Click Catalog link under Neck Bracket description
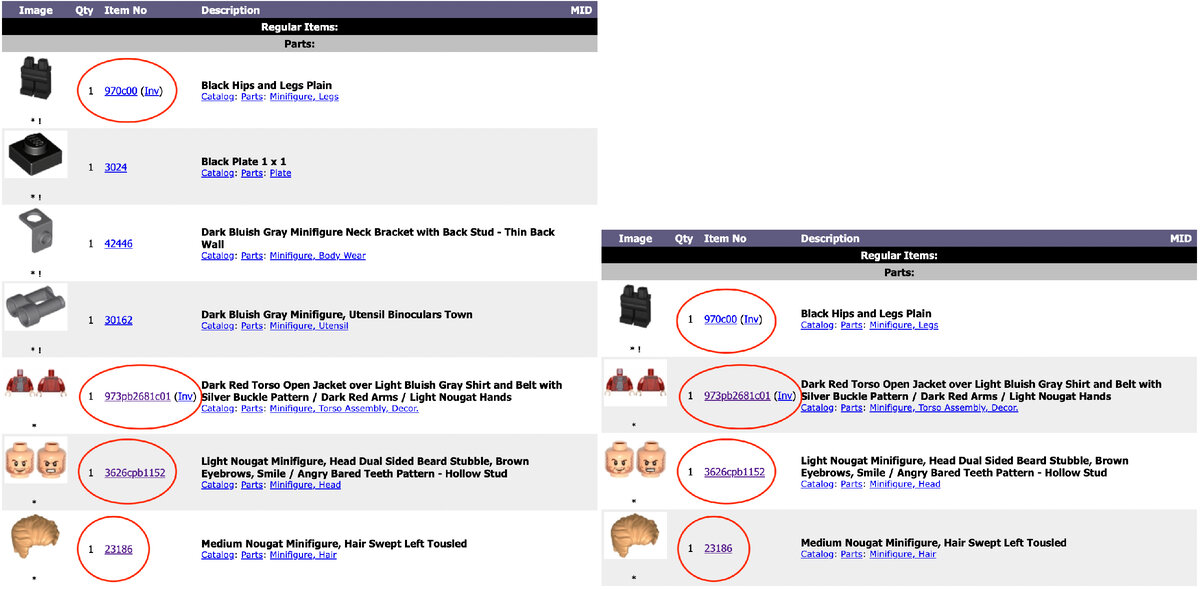This screenshot has width=1200, height=589. click(217, 256)
